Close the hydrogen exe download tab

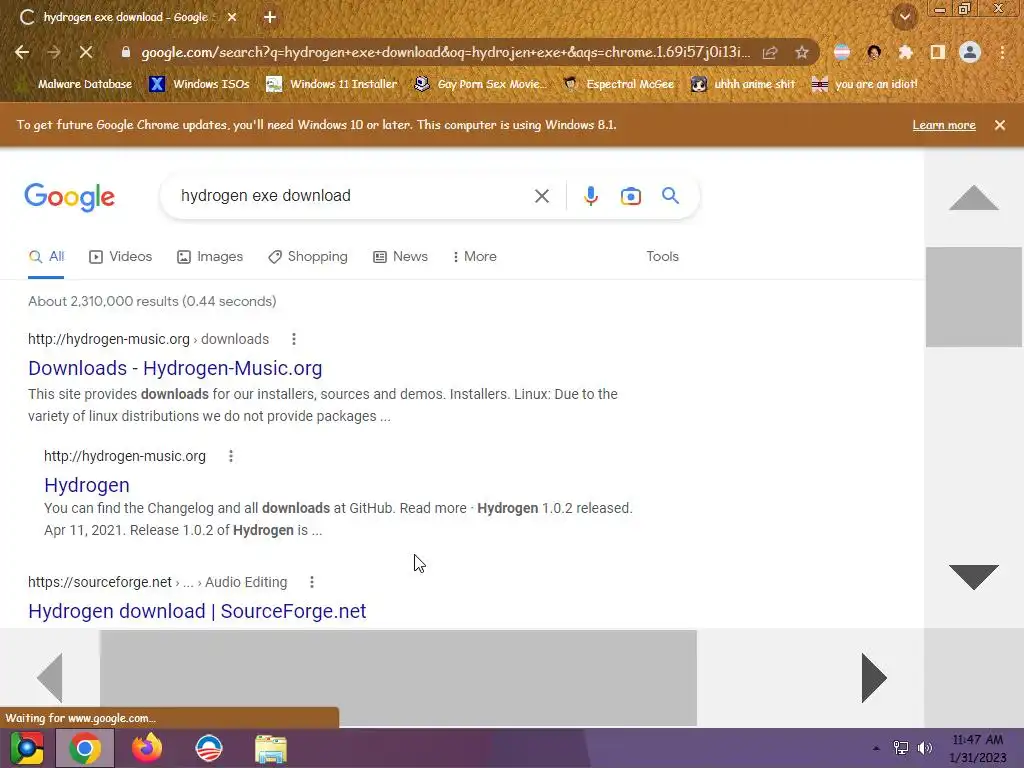[232, 17]
